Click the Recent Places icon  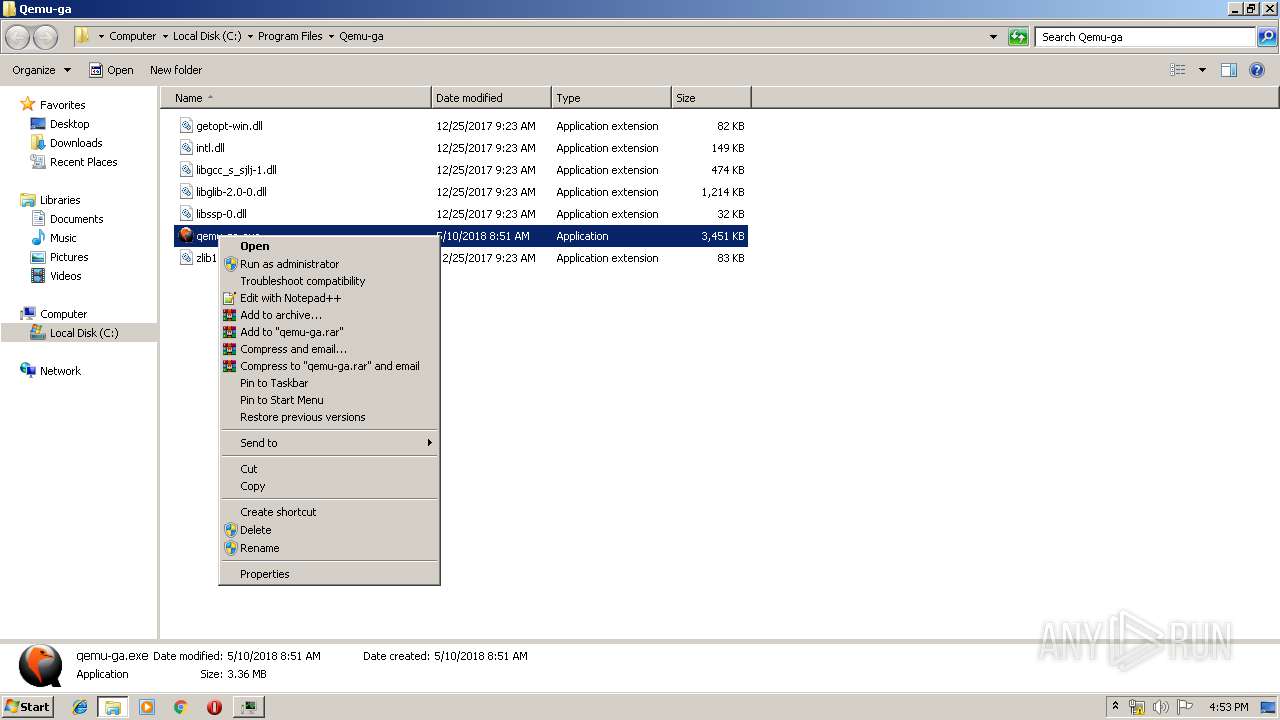38,162
